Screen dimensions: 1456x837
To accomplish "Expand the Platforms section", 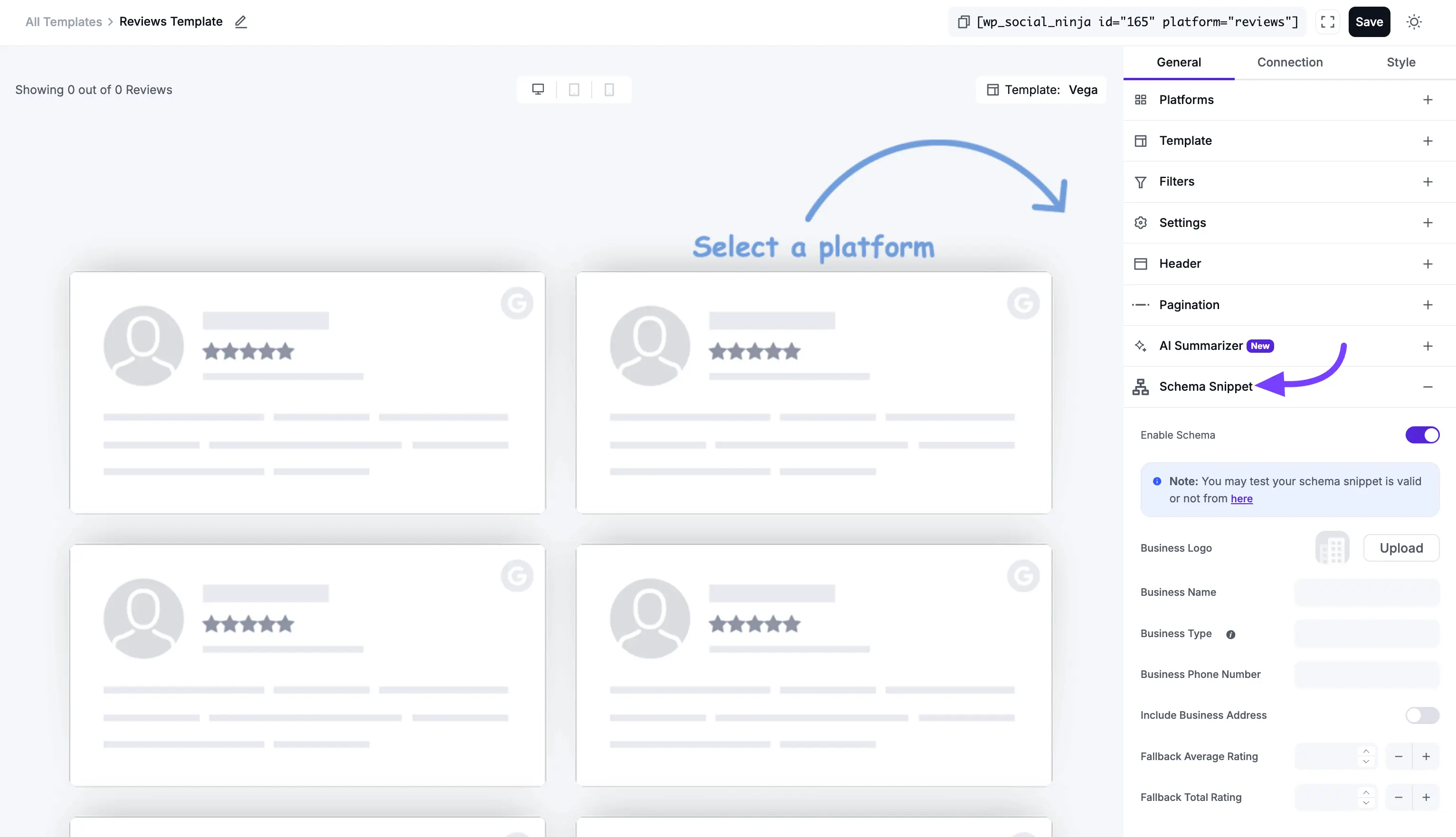I will 1429,99.
